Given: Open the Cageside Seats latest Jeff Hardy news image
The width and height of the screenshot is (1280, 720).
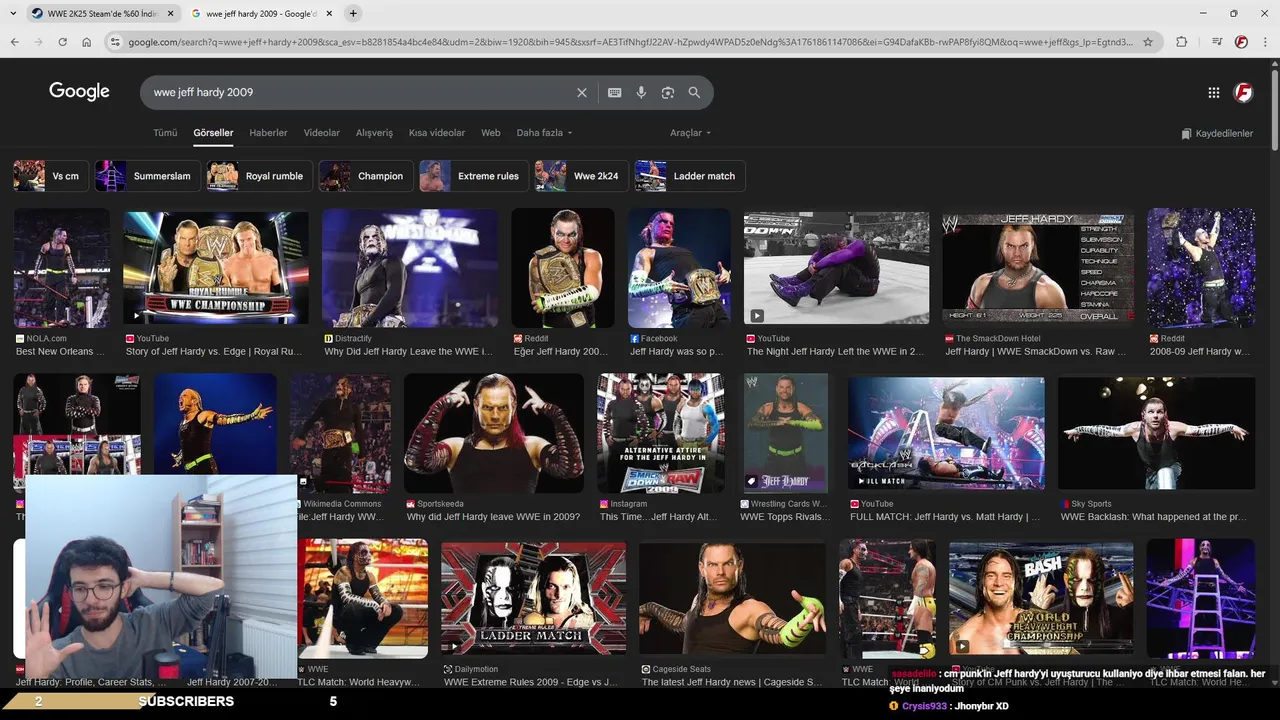Looking at the screenshot, I should 732,598.
